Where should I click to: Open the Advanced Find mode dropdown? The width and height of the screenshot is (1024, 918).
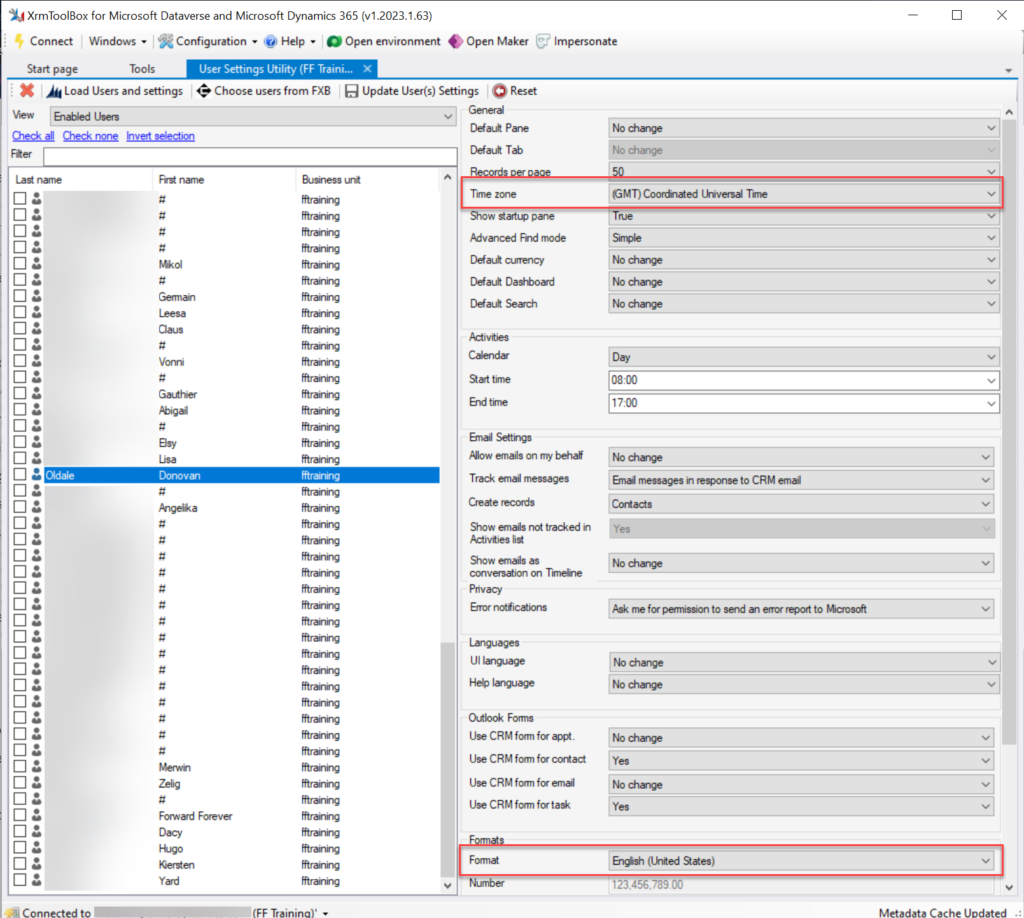(803, 238)
